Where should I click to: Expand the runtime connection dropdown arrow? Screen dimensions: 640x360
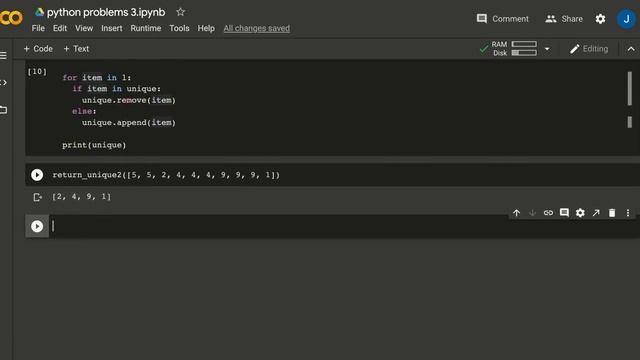(x=547, y=49)
